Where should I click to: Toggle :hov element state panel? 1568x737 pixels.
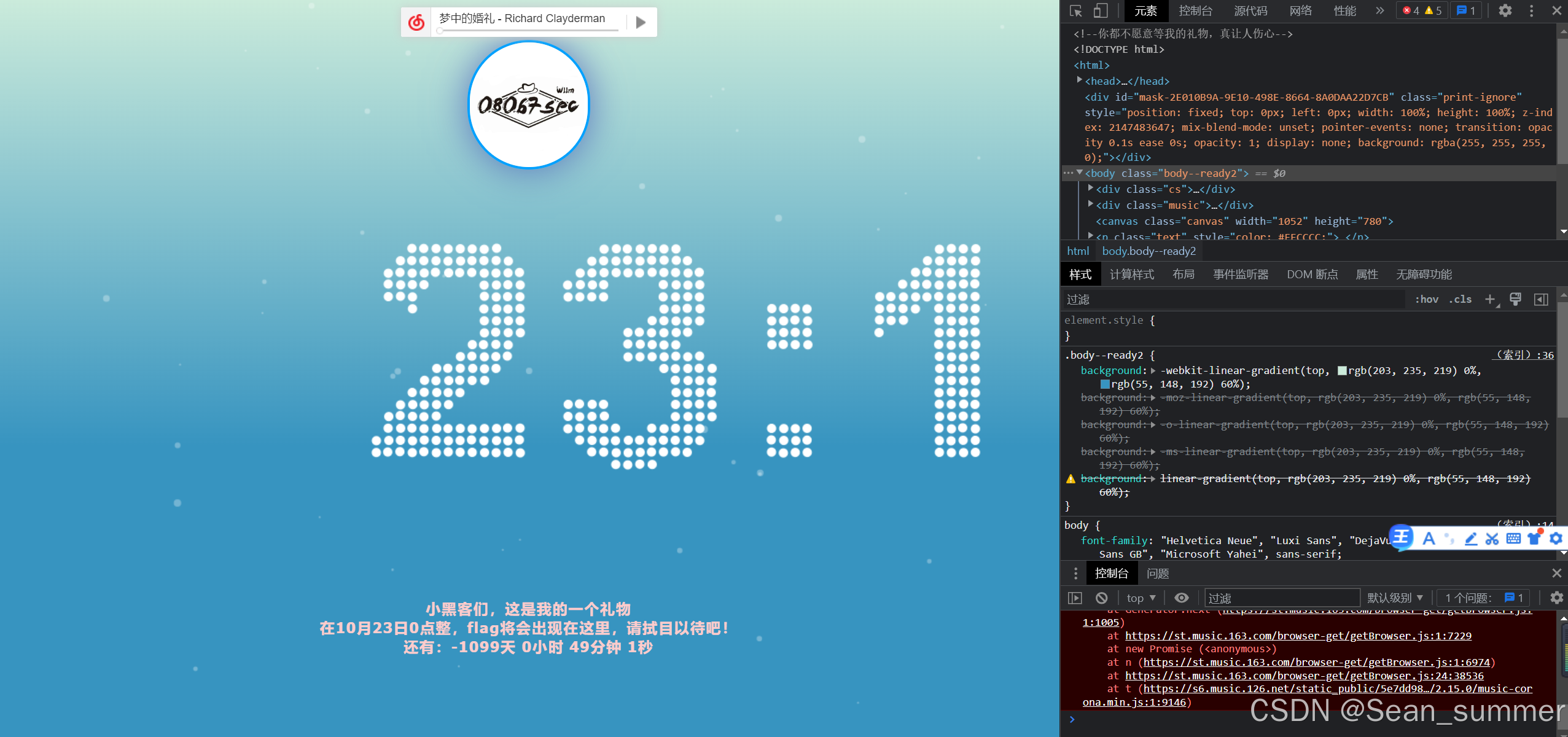tap(1426, 299)
